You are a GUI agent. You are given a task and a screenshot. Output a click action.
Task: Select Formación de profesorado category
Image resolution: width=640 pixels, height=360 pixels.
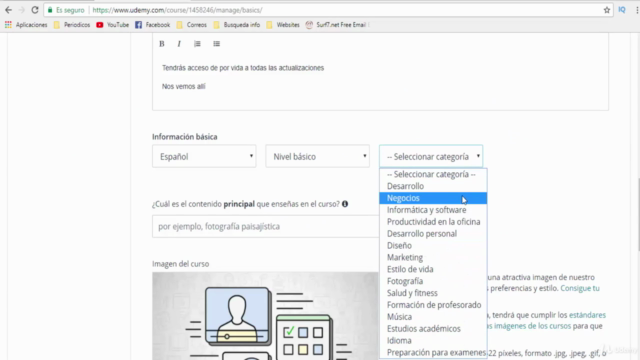pos(433,304)
